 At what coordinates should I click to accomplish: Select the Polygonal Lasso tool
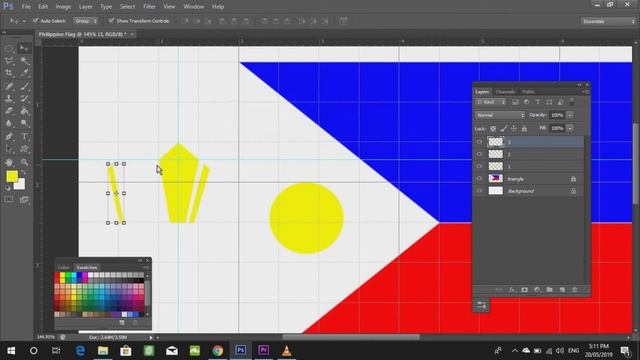click(x=9, y=61)
